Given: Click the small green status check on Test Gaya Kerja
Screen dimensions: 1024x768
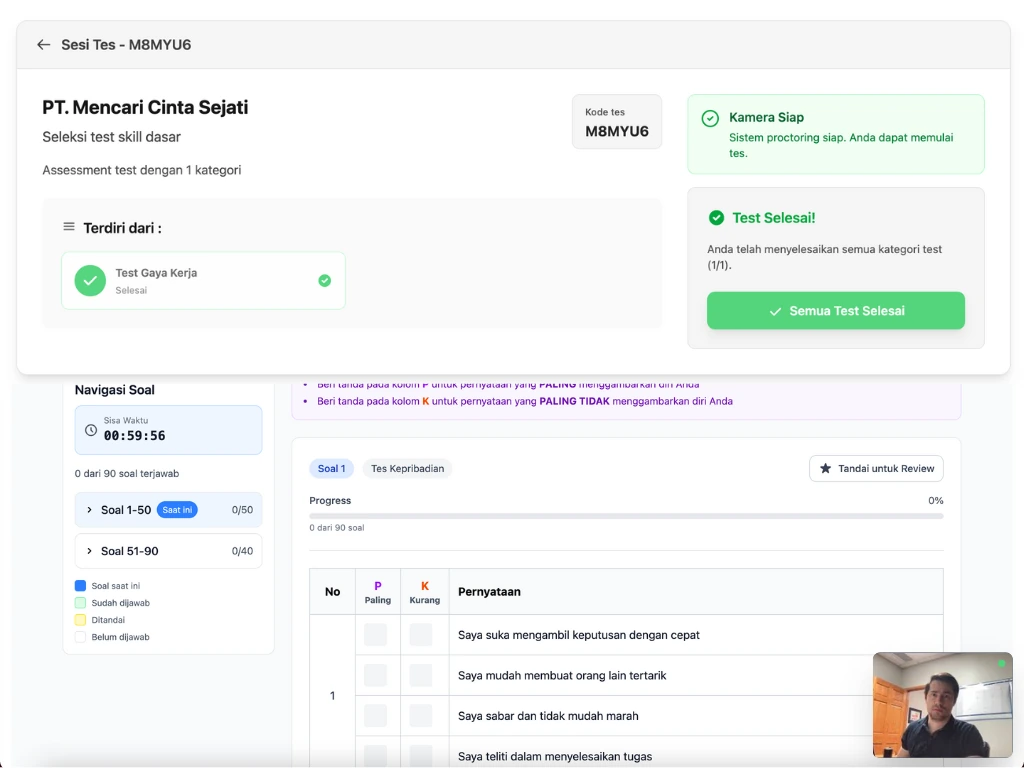Looking at the screenshot, I should coord(324,281).
